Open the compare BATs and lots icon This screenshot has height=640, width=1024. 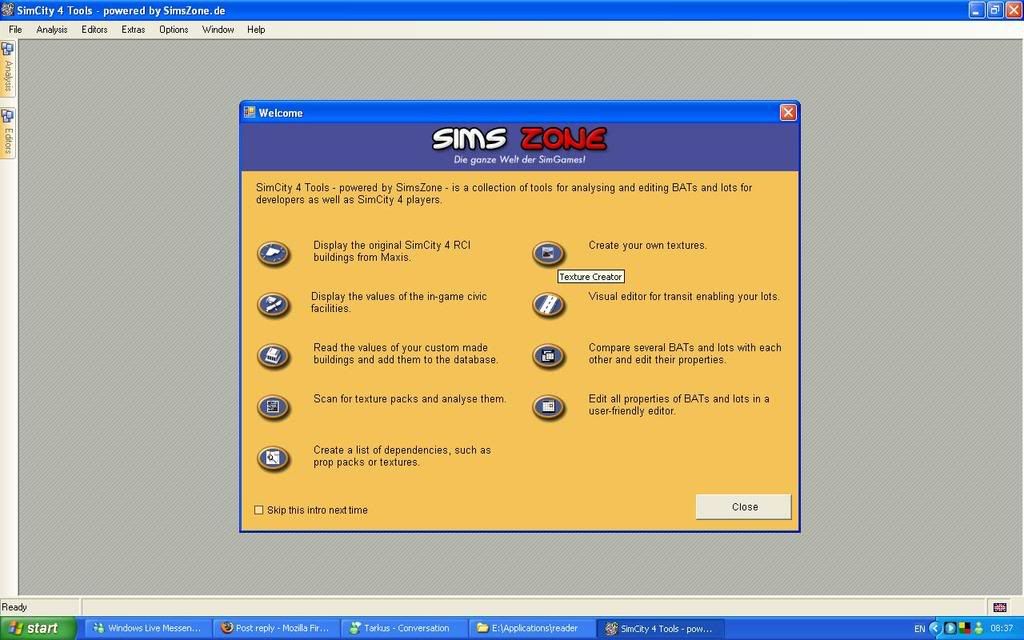[548, 356]
